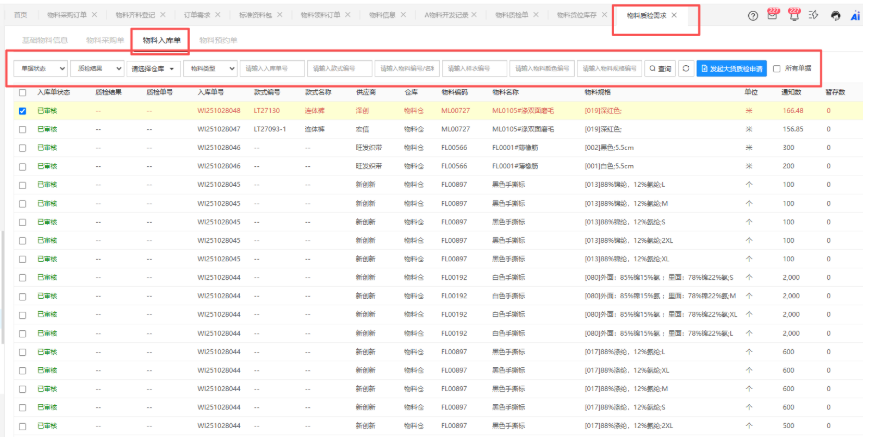The height and width of the screenshot is (437, 870).
Task: Open the 物料类型 dropdown
Action: pos(210,69)
